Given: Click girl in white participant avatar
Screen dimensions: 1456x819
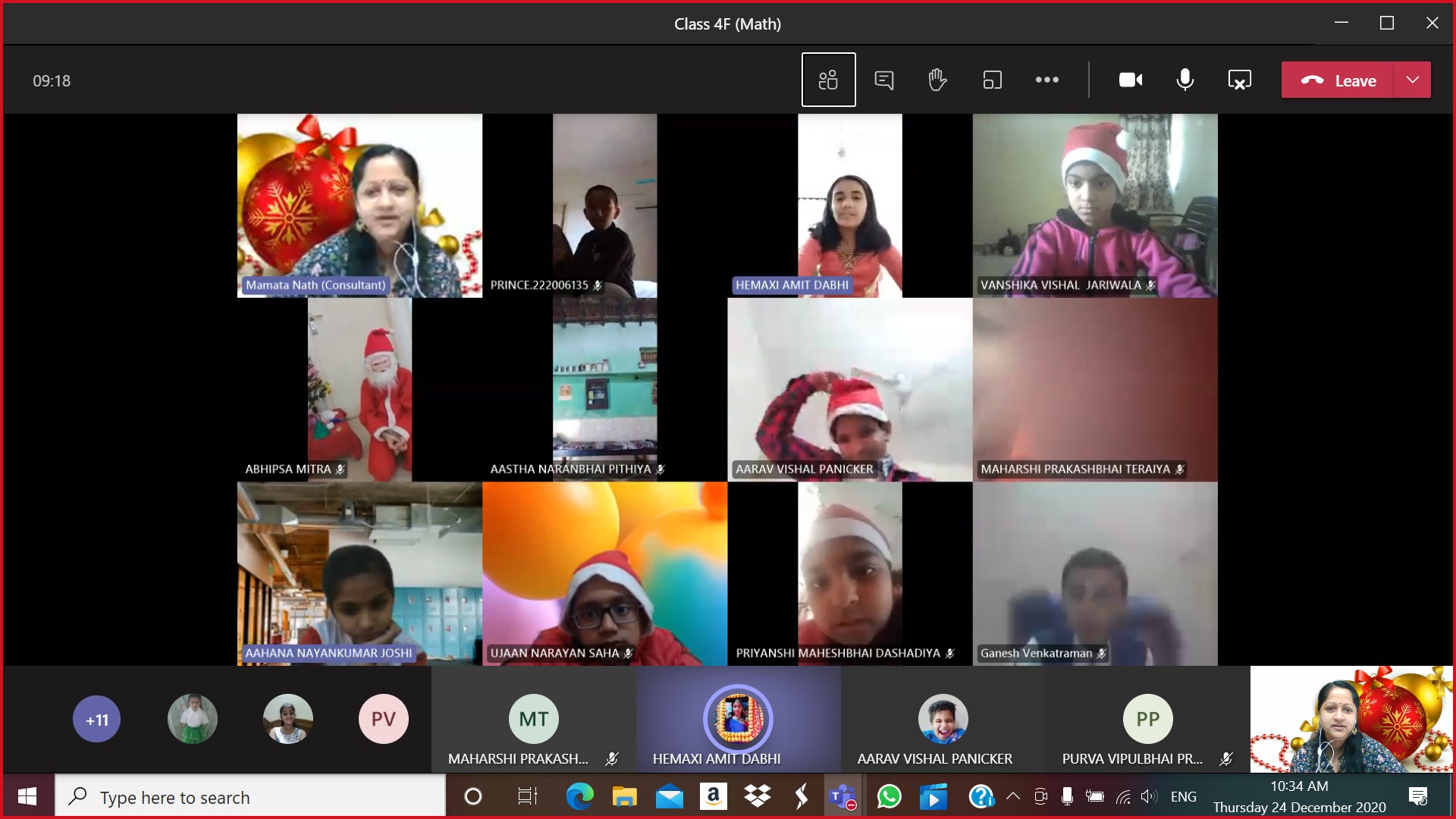Looking at the screenshot, I should pyautogui.click(x=287, y=719).
